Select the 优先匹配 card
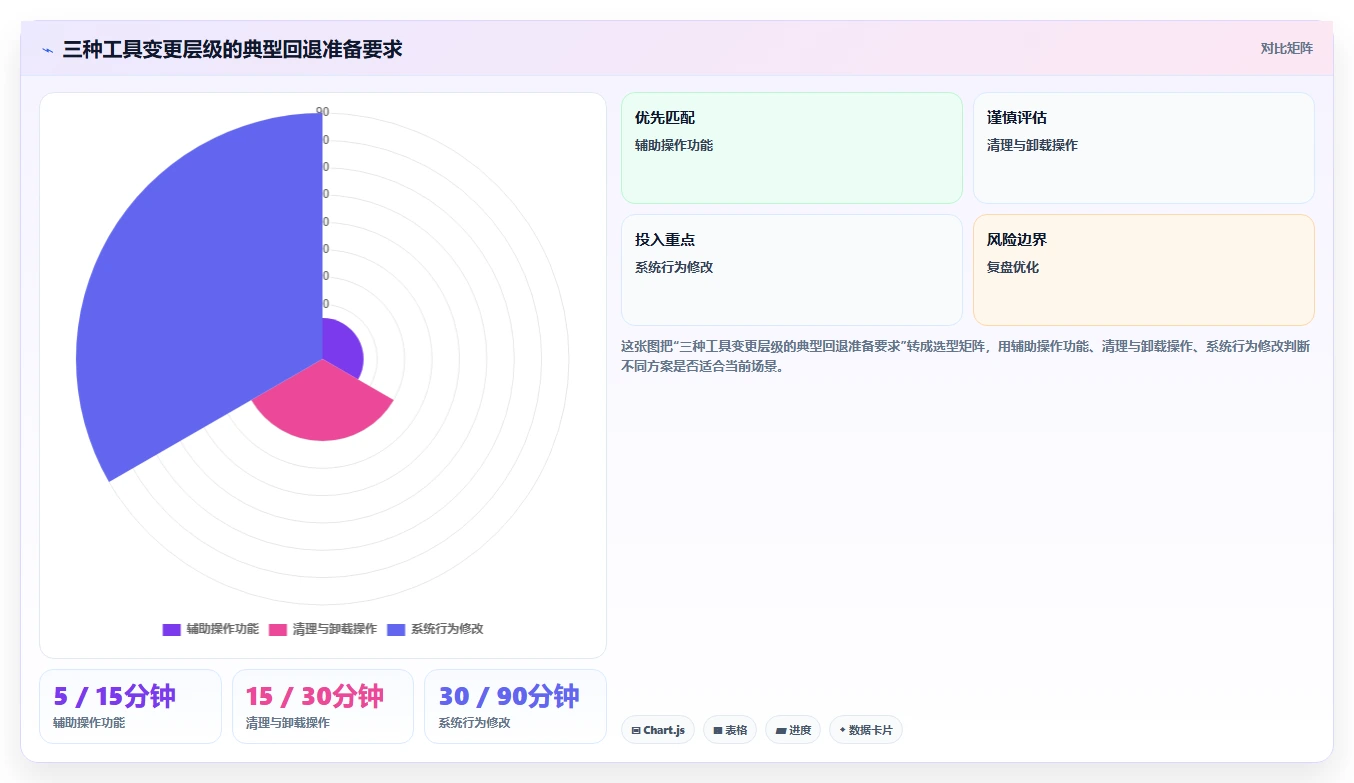 (x=791, y=148)
